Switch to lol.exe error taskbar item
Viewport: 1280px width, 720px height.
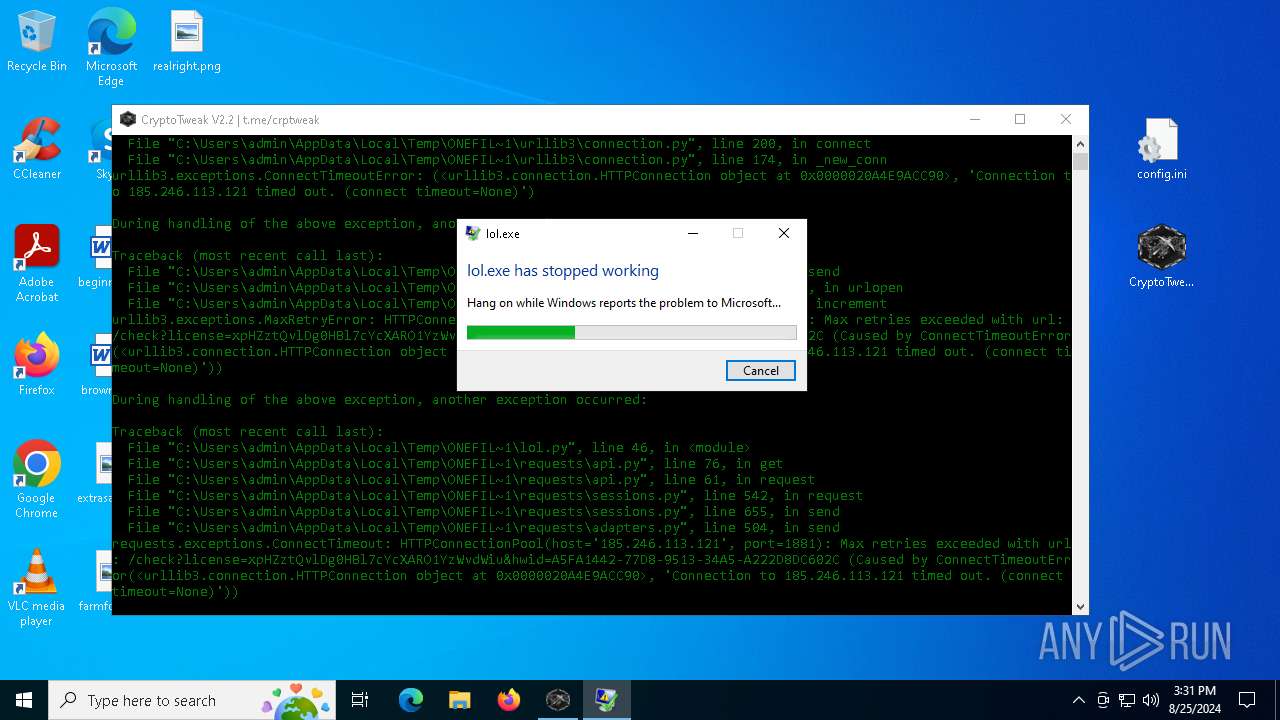click(607, 700)
